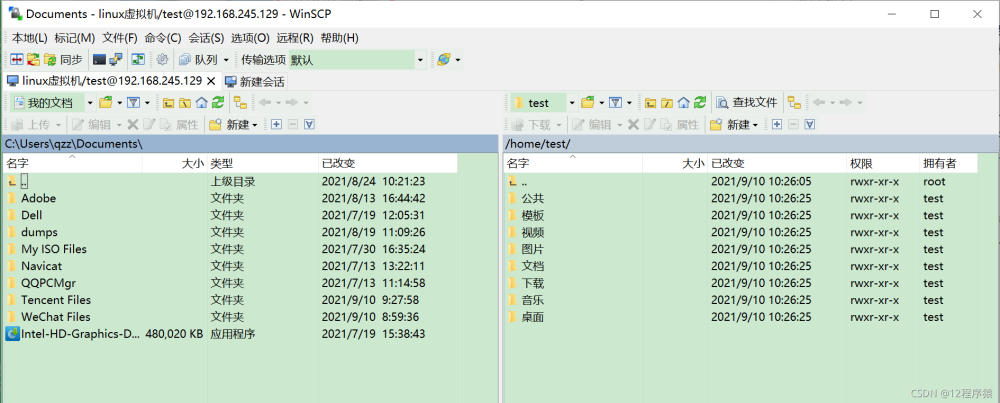The image size is (1000, 403).
Task: Open the 帮助(H) menu
Action: coord(339,38)
